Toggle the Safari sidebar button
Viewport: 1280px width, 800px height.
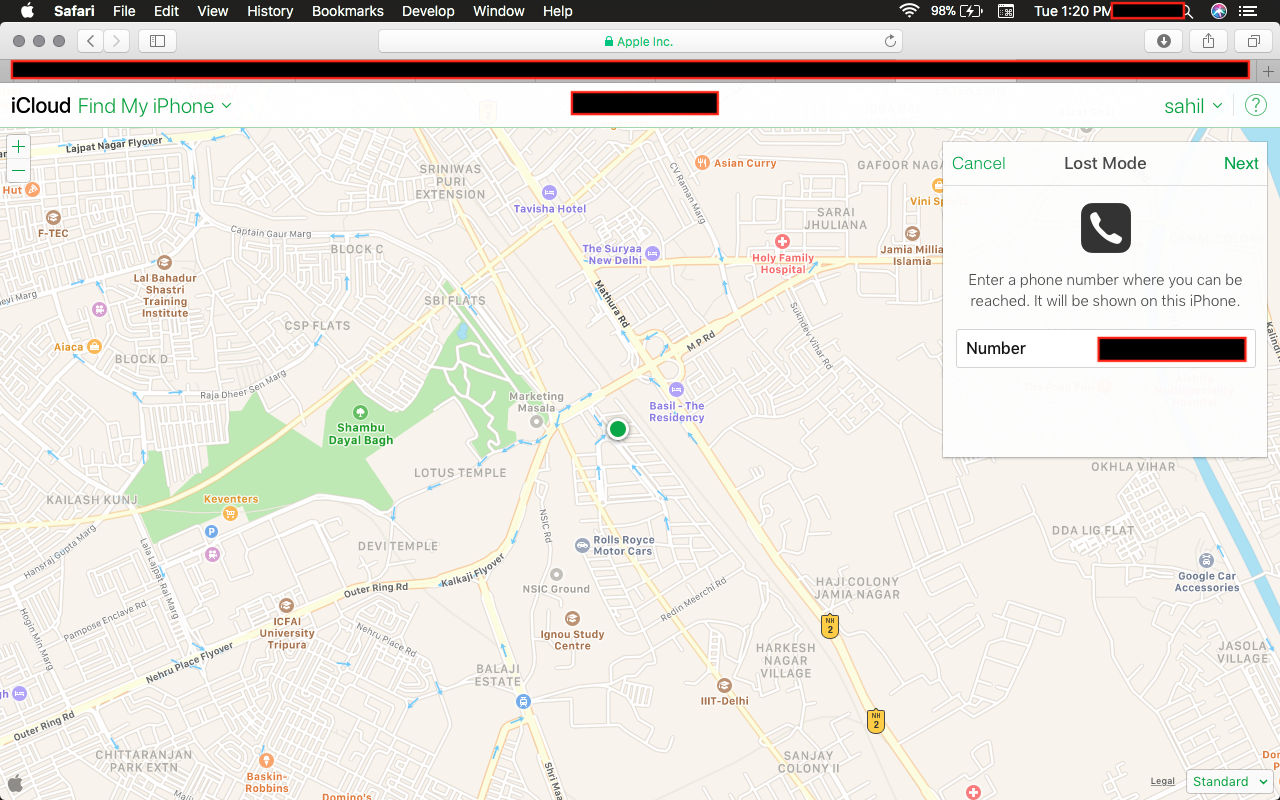157,41
